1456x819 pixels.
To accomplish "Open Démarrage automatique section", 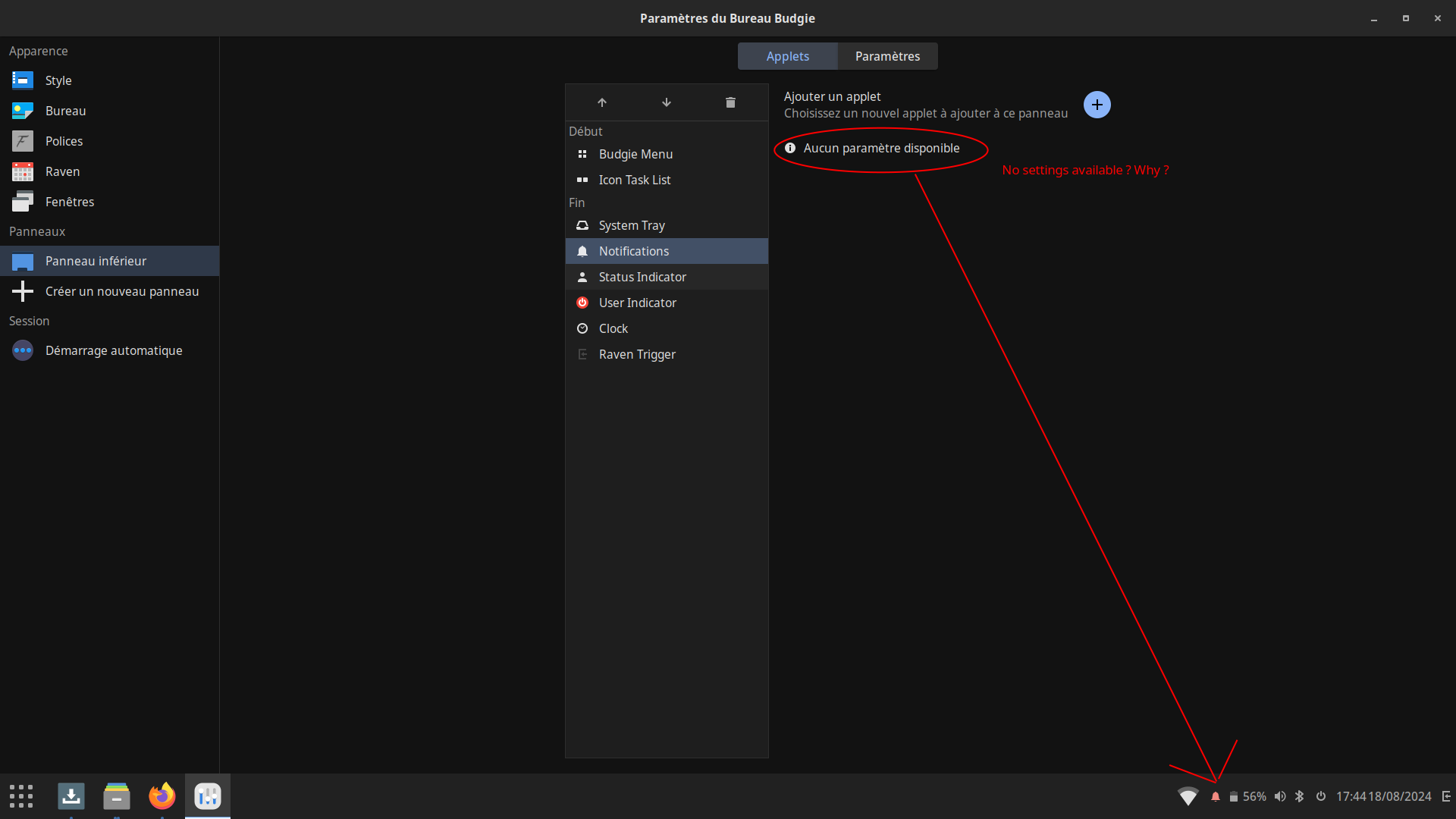I will [x=114, y=350].
